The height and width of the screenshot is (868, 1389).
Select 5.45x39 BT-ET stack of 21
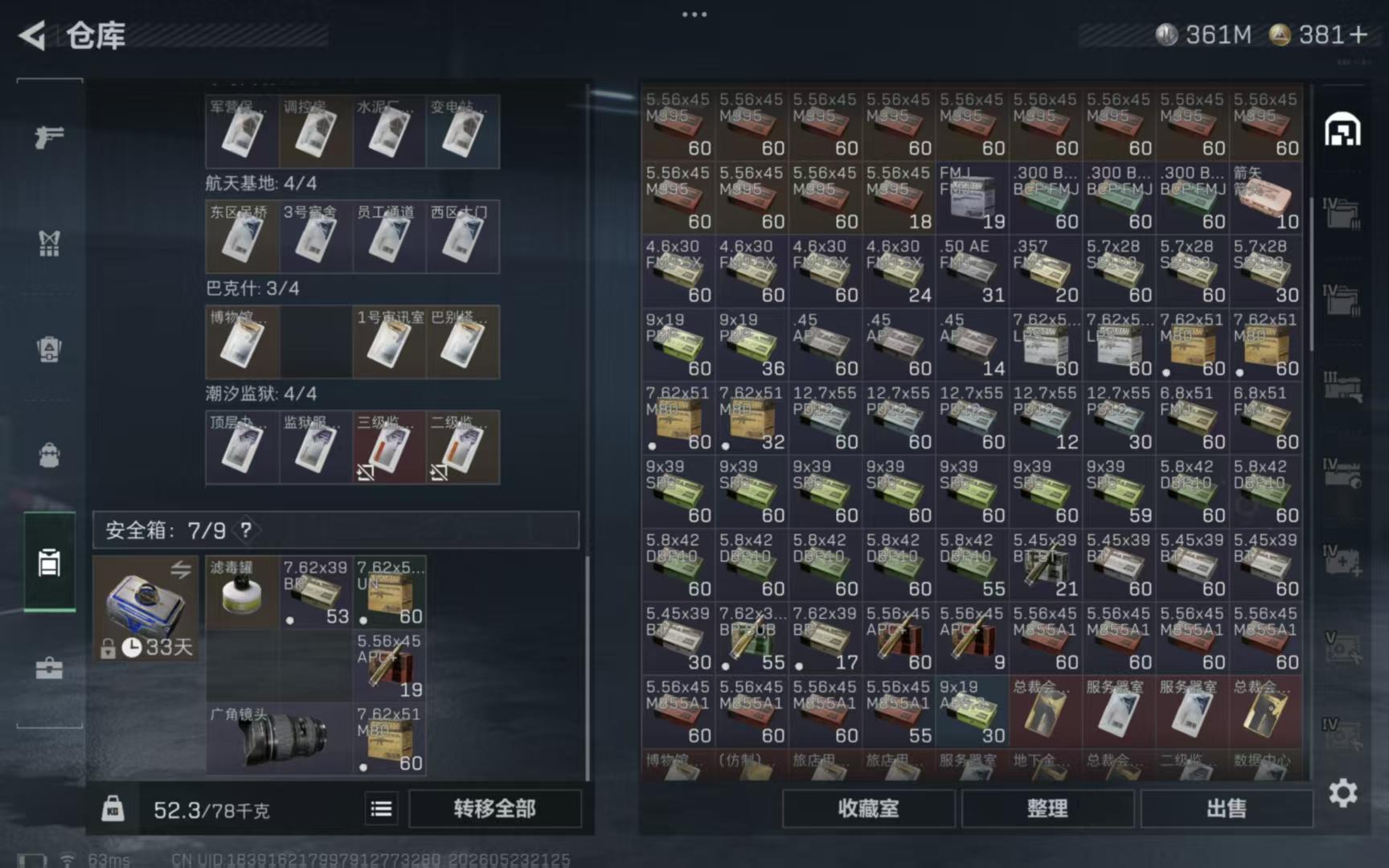point(1045,565)
